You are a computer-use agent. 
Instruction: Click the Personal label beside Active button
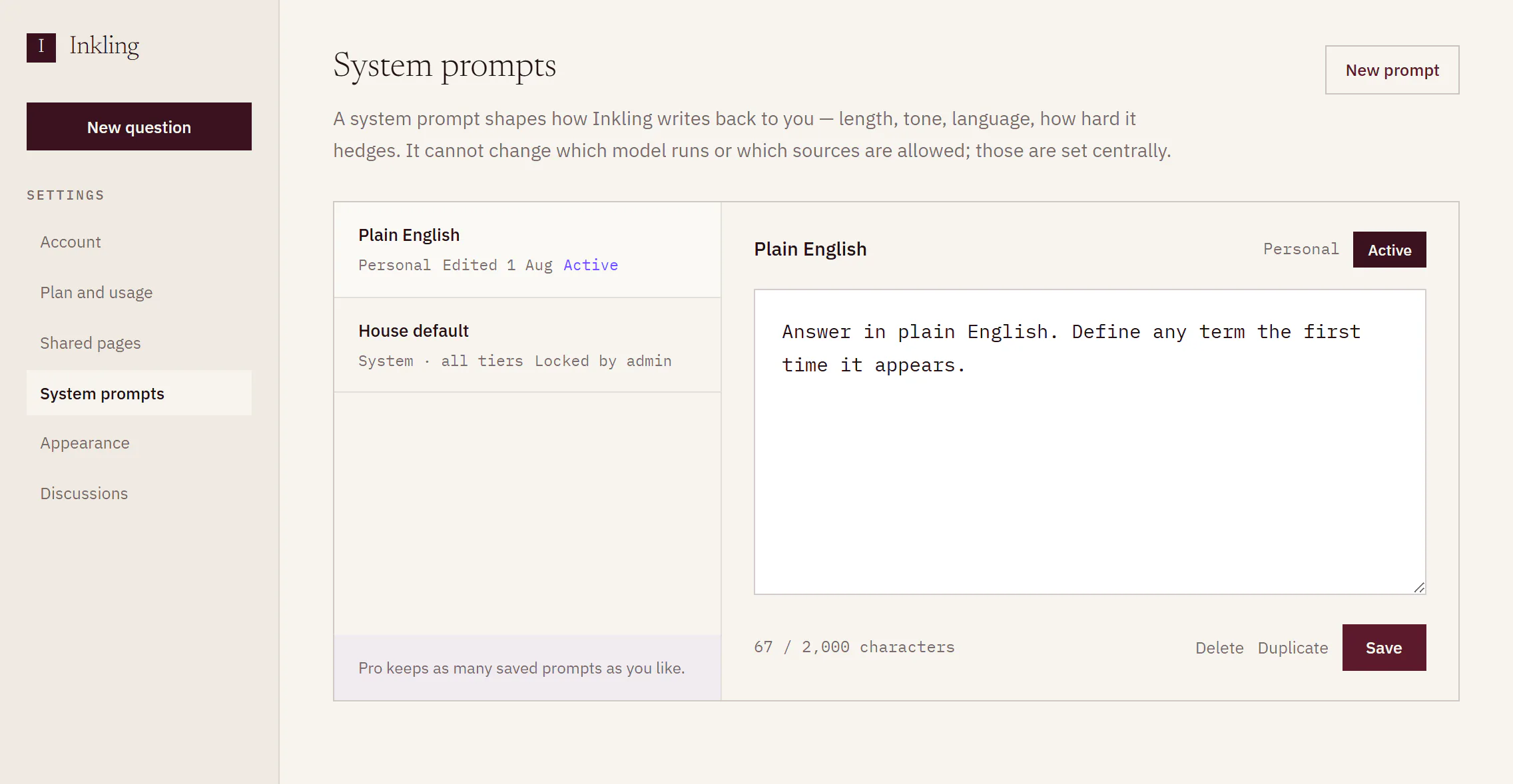click(1301, 249)
